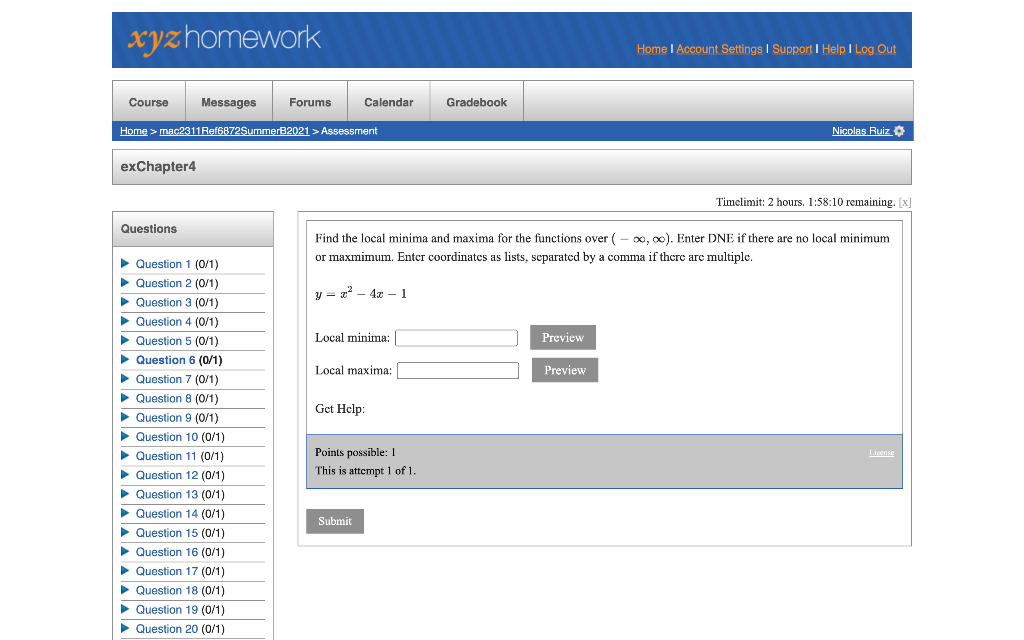Preview the Local maxima answer

click(565, 370)
